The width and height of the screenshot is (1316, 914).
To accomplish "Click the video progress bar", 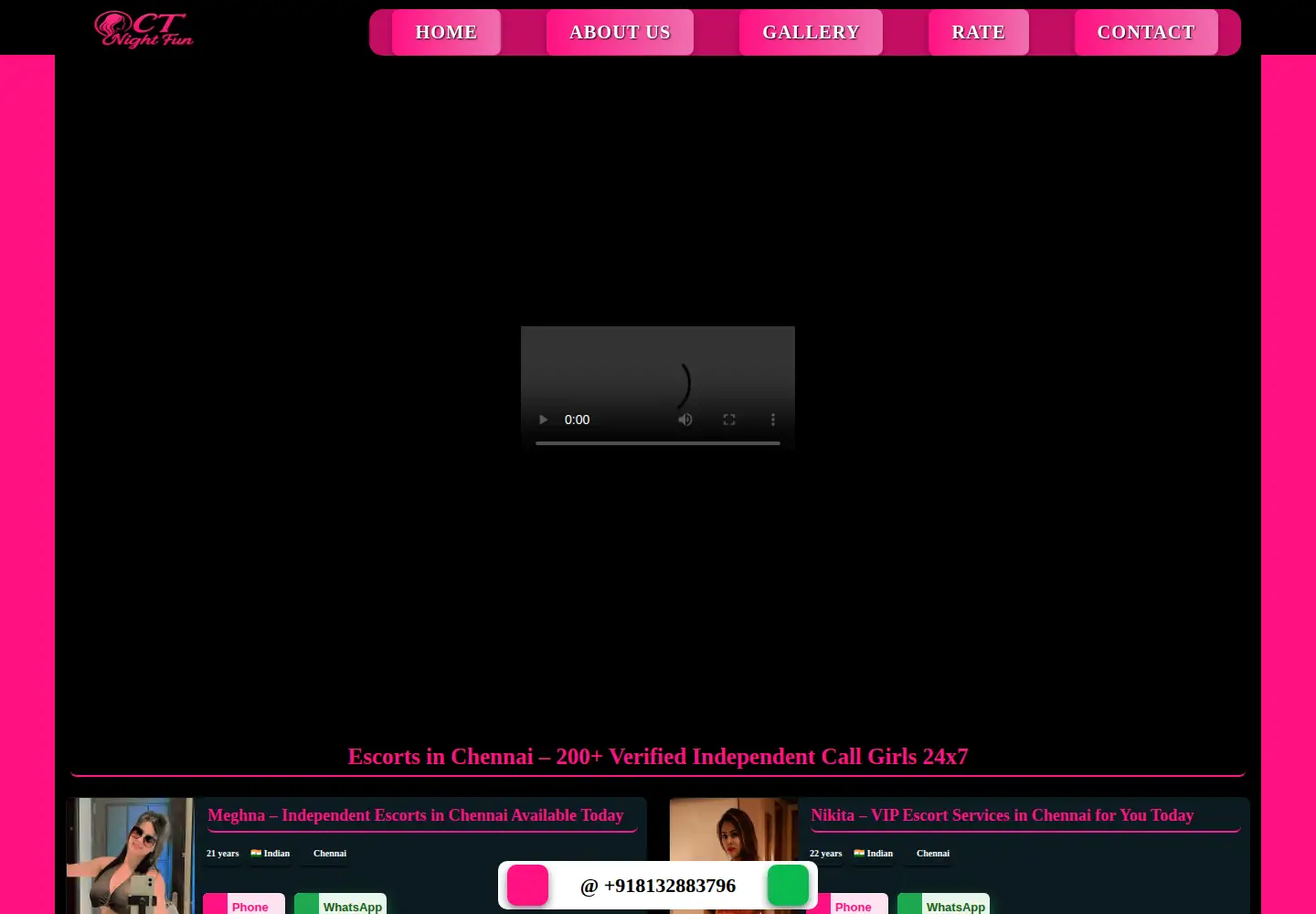I will click(x=658, y=443).
